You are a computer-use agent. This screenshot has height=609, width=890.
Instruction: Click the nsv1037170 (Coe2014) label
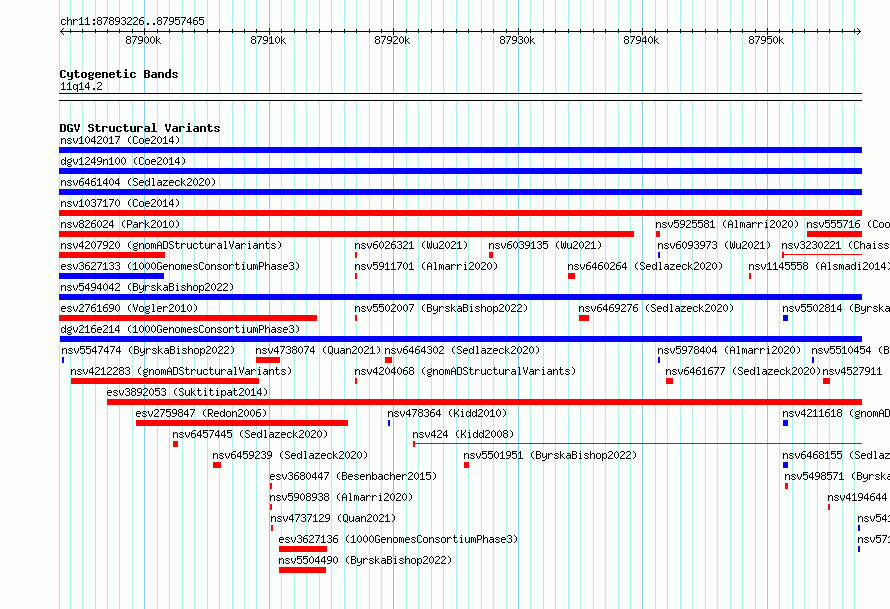[120, 203]
